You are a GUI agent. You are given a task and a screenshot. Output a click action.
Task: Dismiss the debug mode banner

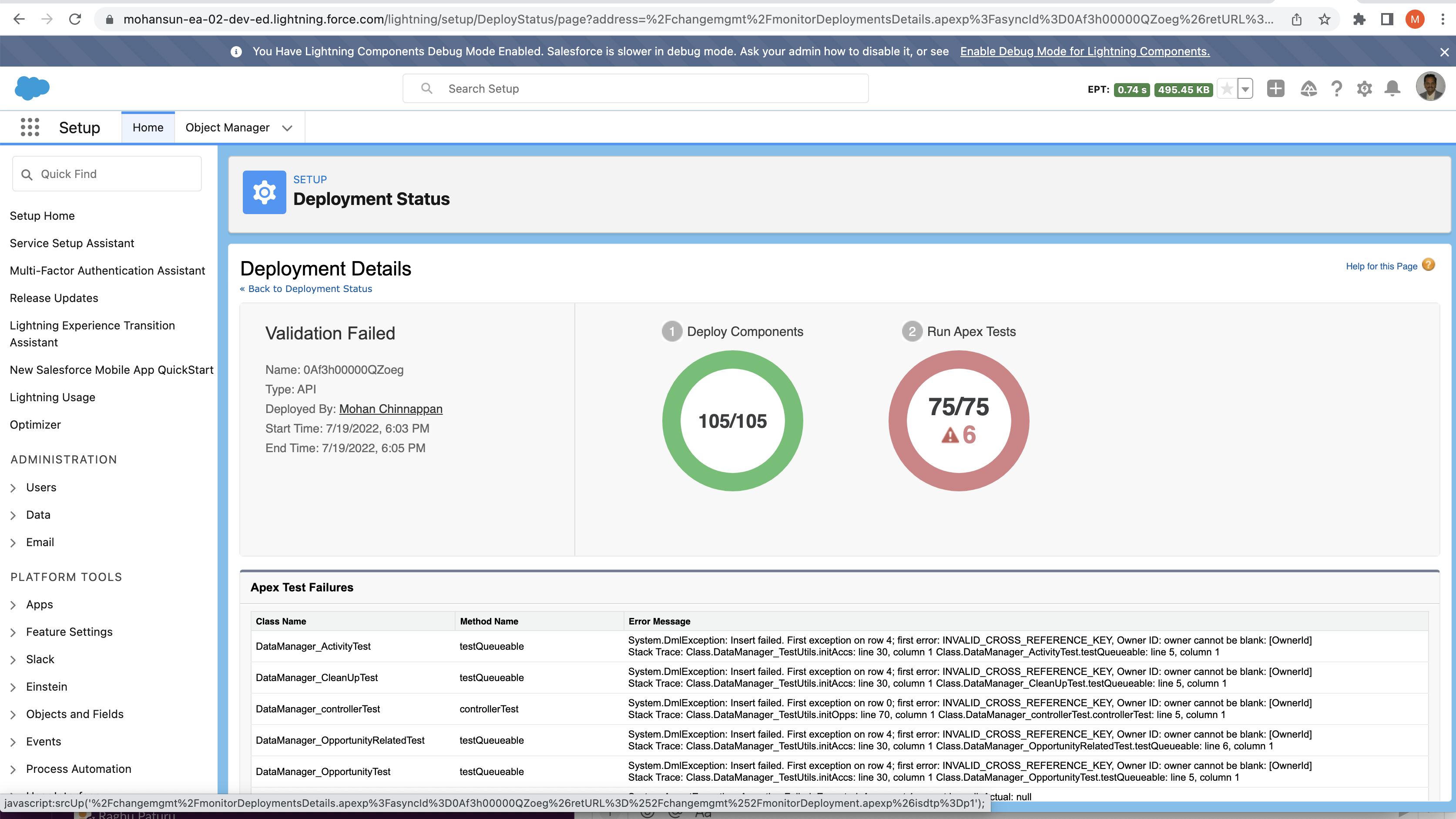1444,52
